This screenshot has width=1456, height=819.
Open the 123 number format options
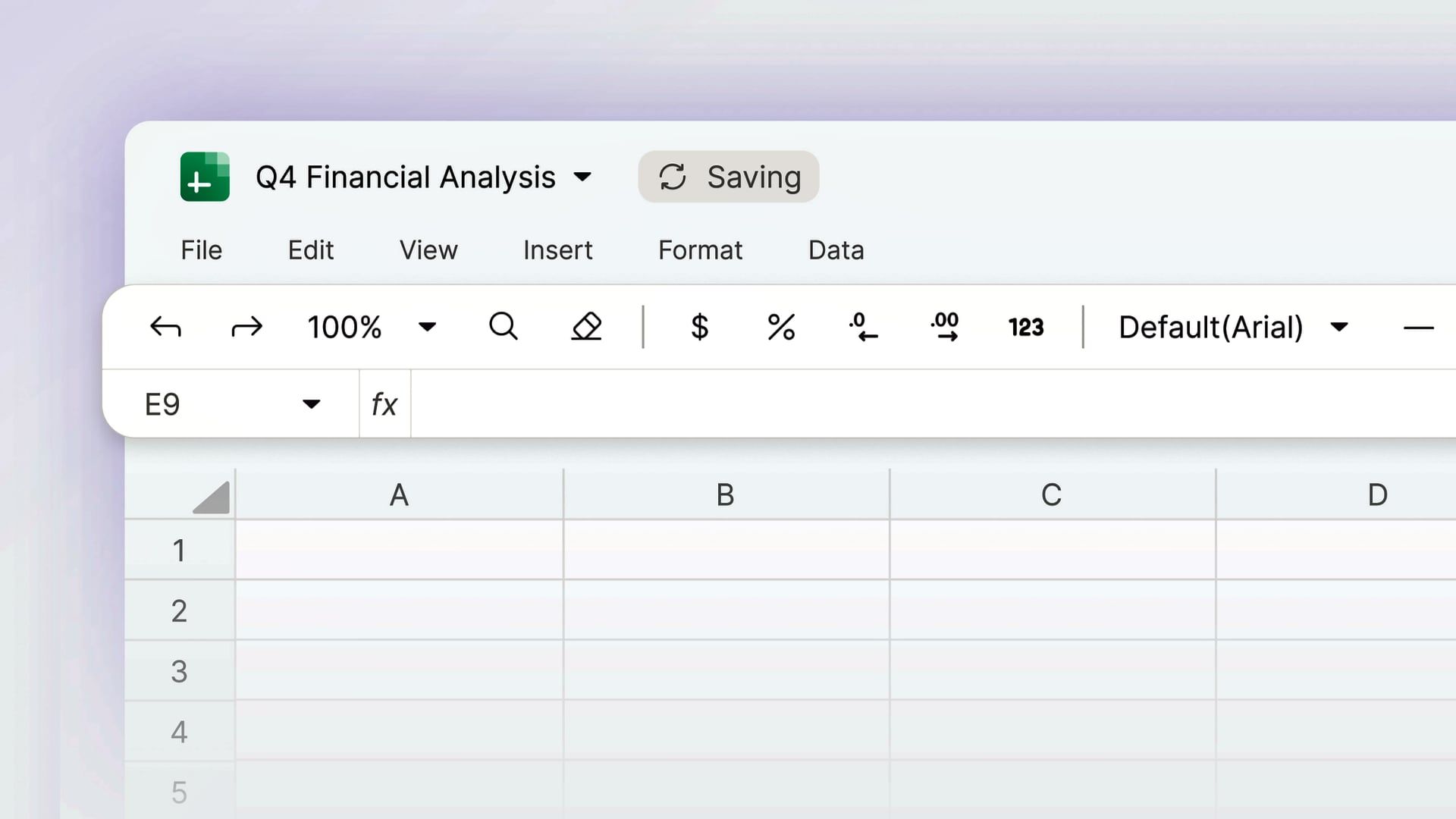click(x=1025, y=328)
